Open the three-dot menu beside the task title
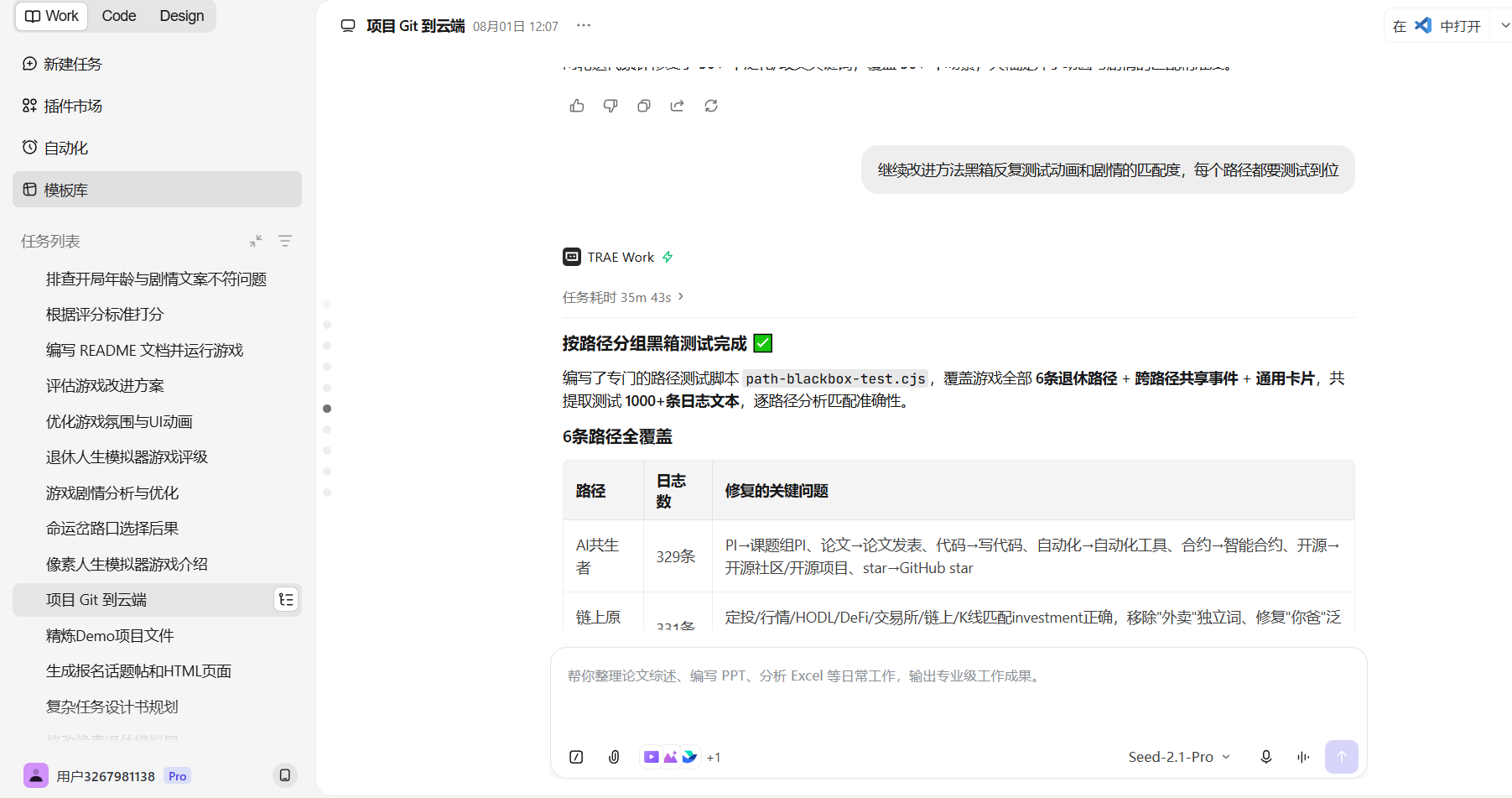This screenshot has width=1512, height=798. click(584, 25)
